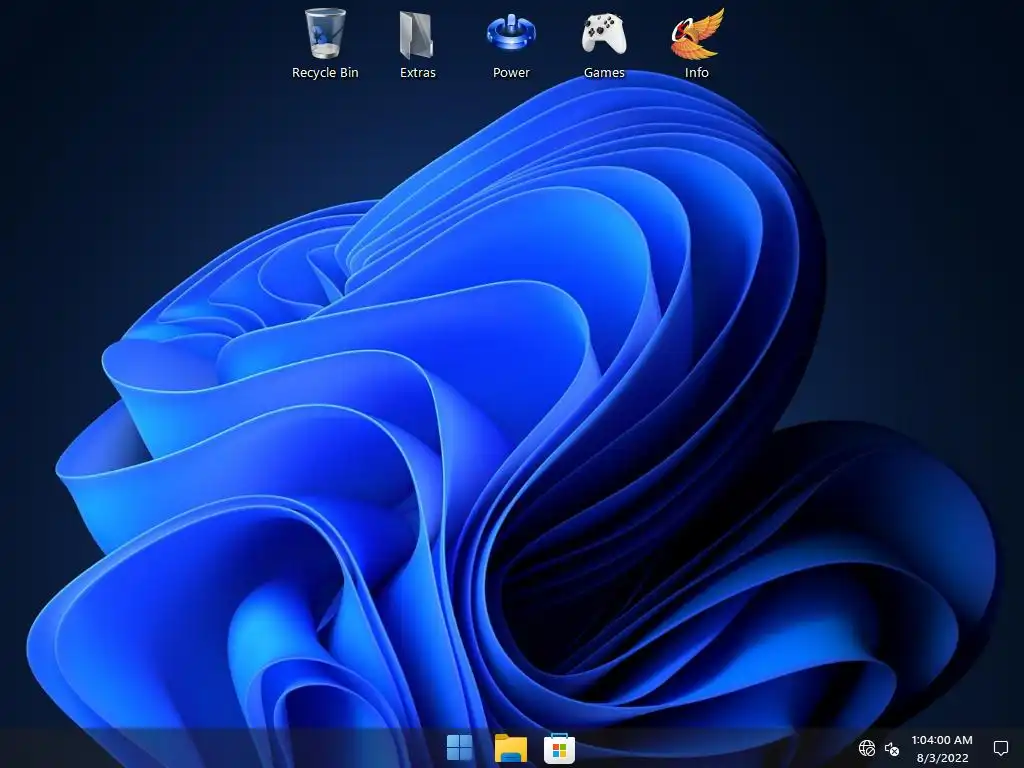This screenshot has width=1024, height=768.
Task: Select the Power desktop icon
Action: click(x=511, y=33)
